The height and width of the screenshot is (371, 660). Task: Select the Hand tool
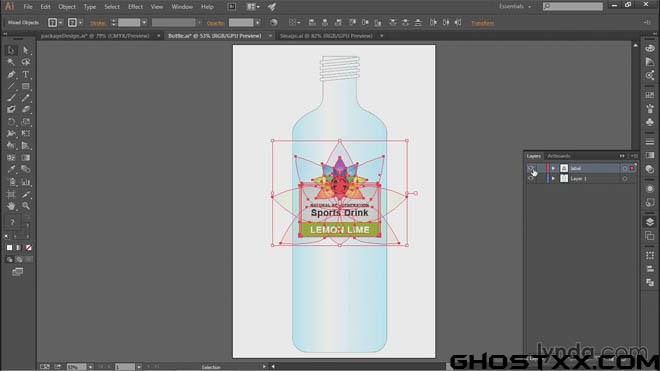click(11, 206)
